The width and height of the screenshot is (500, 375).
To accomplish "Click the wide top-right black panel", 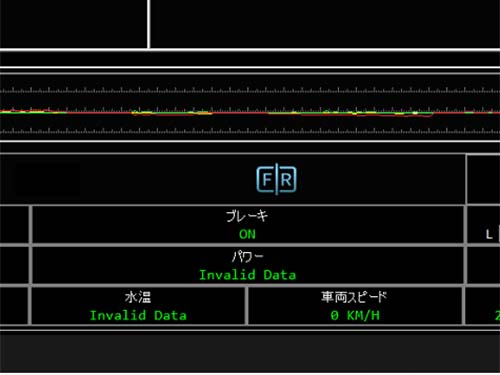I will (325, 24).
